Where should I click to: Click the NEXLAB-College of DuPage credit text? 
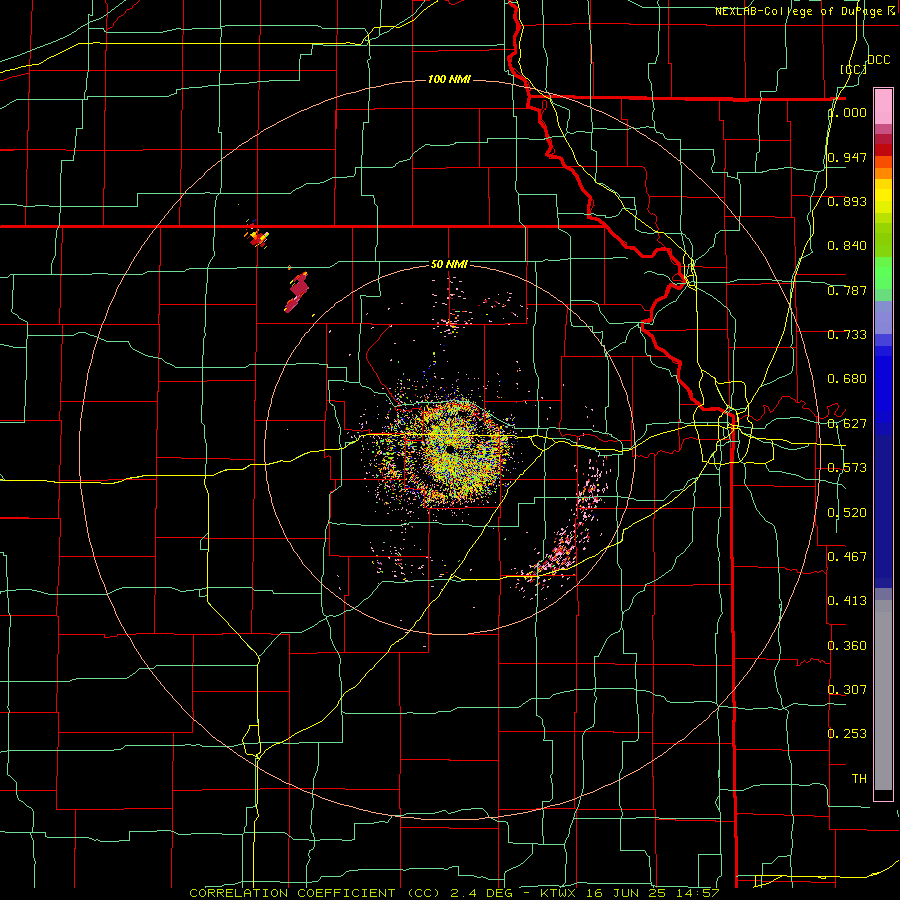coord(804,11)
